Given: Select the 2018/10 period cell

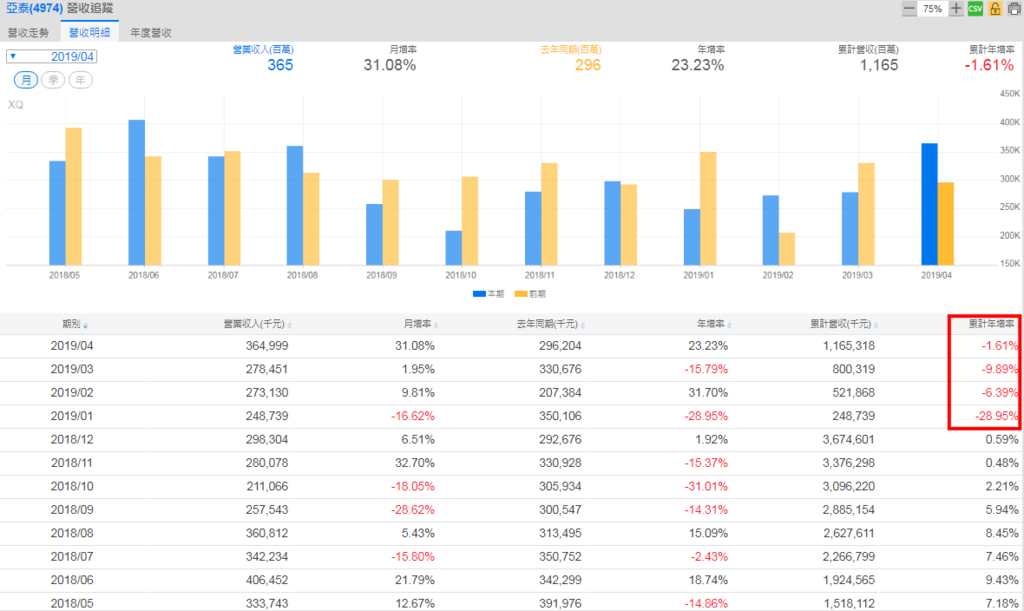Looking at the screenshot, I should (72, 487).
